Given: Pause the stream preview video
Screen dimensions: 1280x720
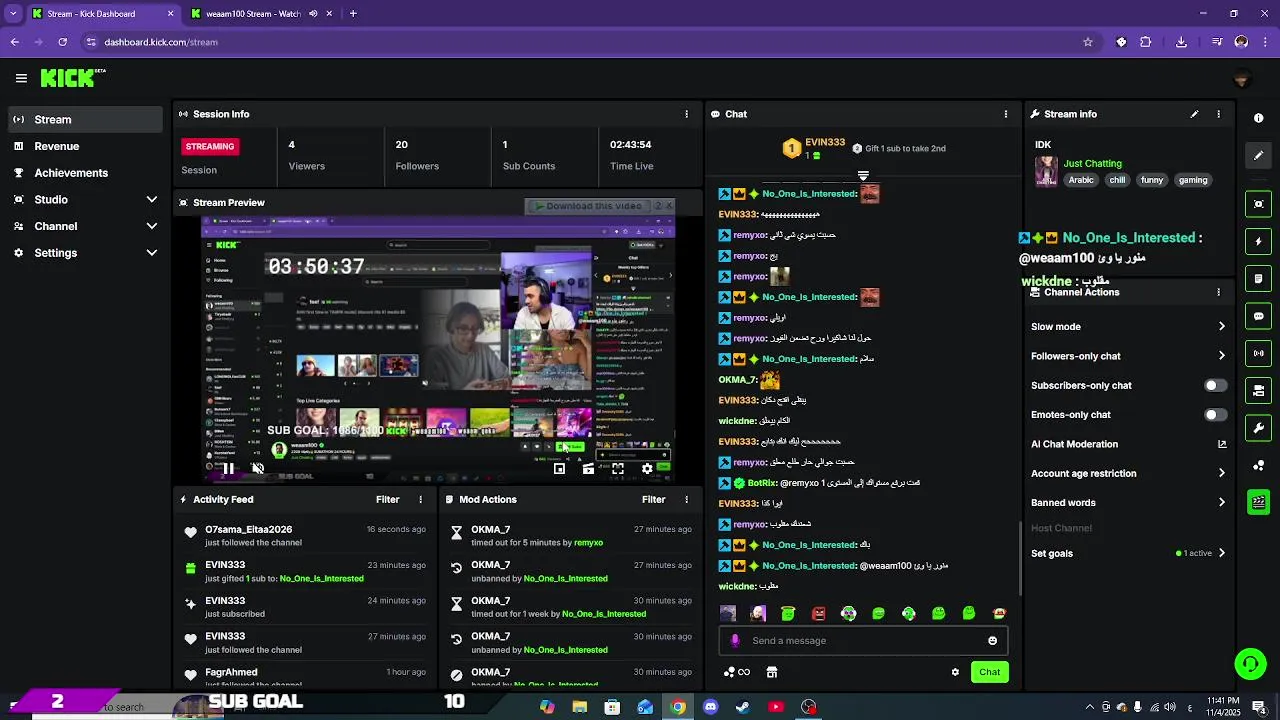Looking at the screenshot, I should (x=228, y=468).
